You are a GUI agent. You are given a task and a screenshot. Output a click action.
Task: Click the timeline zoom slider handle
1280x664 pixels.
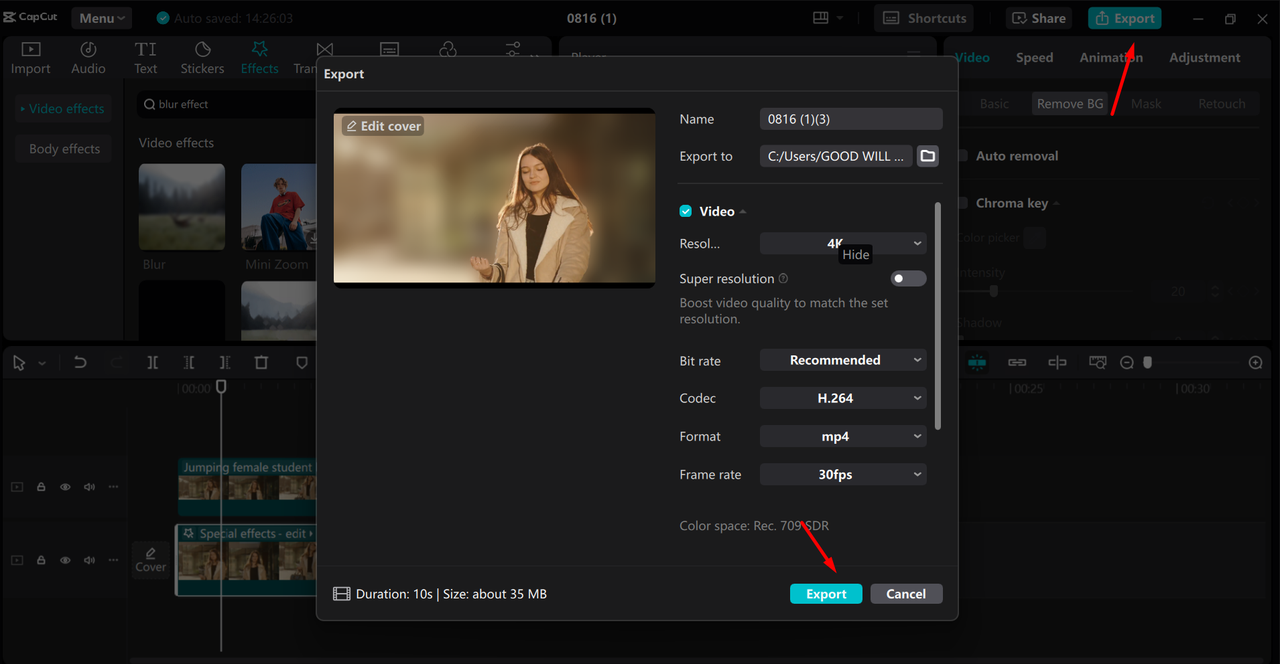1148,363
